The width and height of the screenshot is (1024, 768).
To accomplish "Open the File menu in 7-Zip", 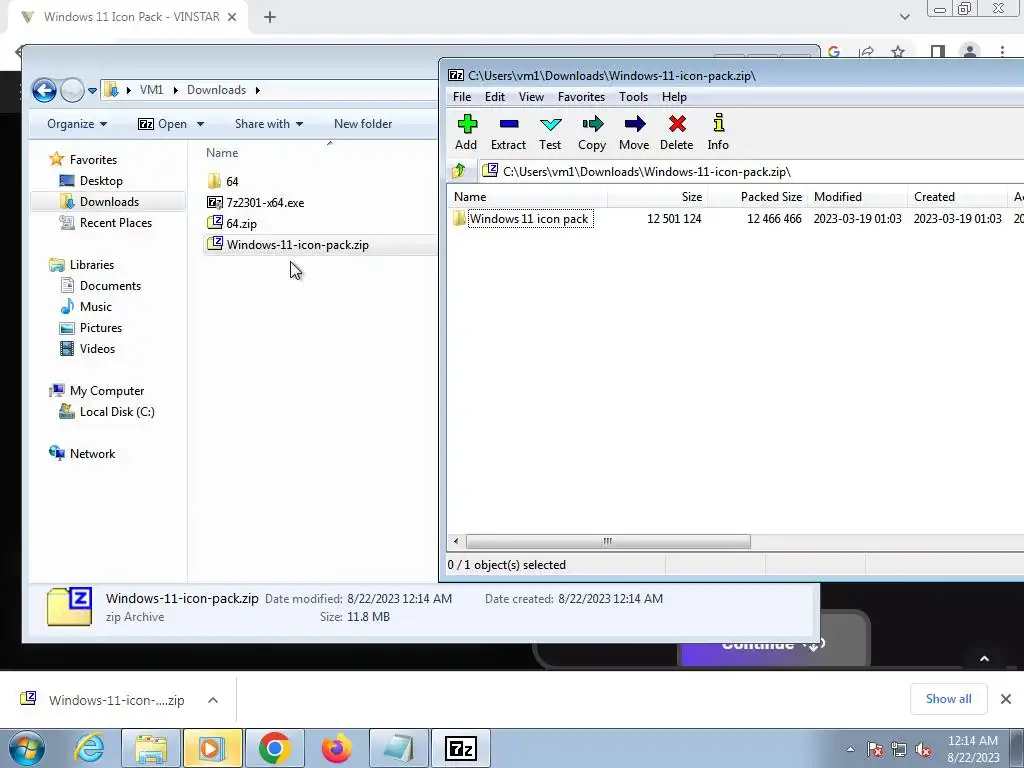I will pos(462,97).
